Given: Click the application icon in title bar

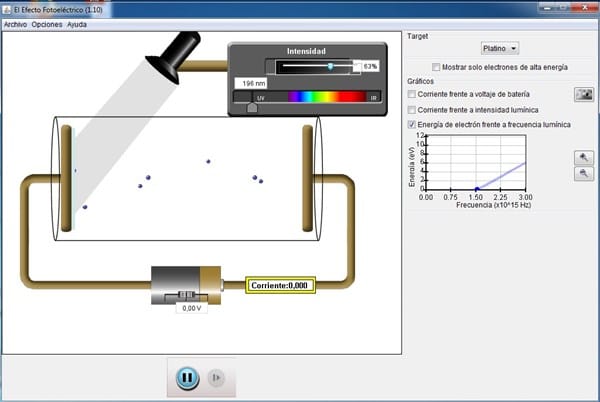Looking at the screenshot, I should [7, 8].
